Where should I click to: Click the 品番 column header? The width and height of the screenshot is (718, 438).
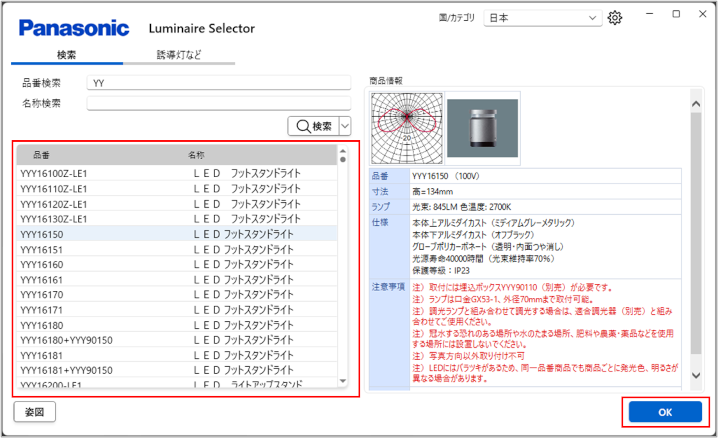pos(41,157)
